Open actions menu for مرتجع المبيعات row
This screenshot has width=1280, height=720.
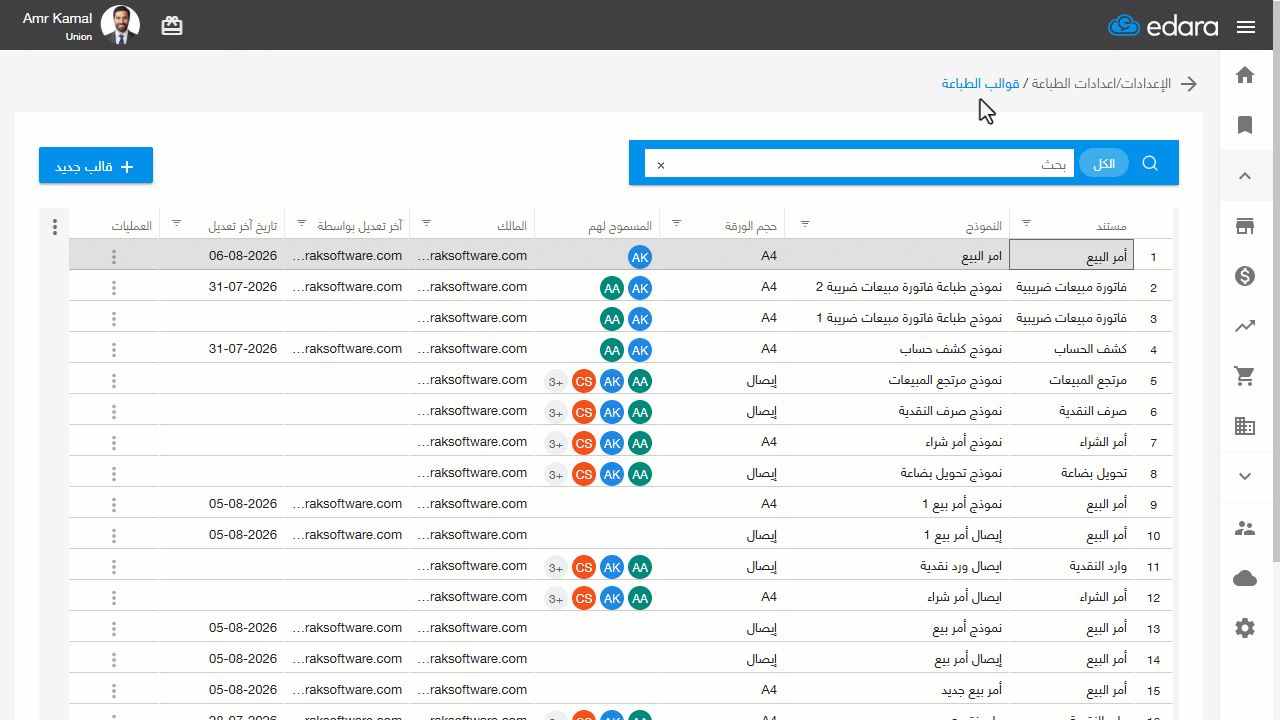[x=114, y=381]
